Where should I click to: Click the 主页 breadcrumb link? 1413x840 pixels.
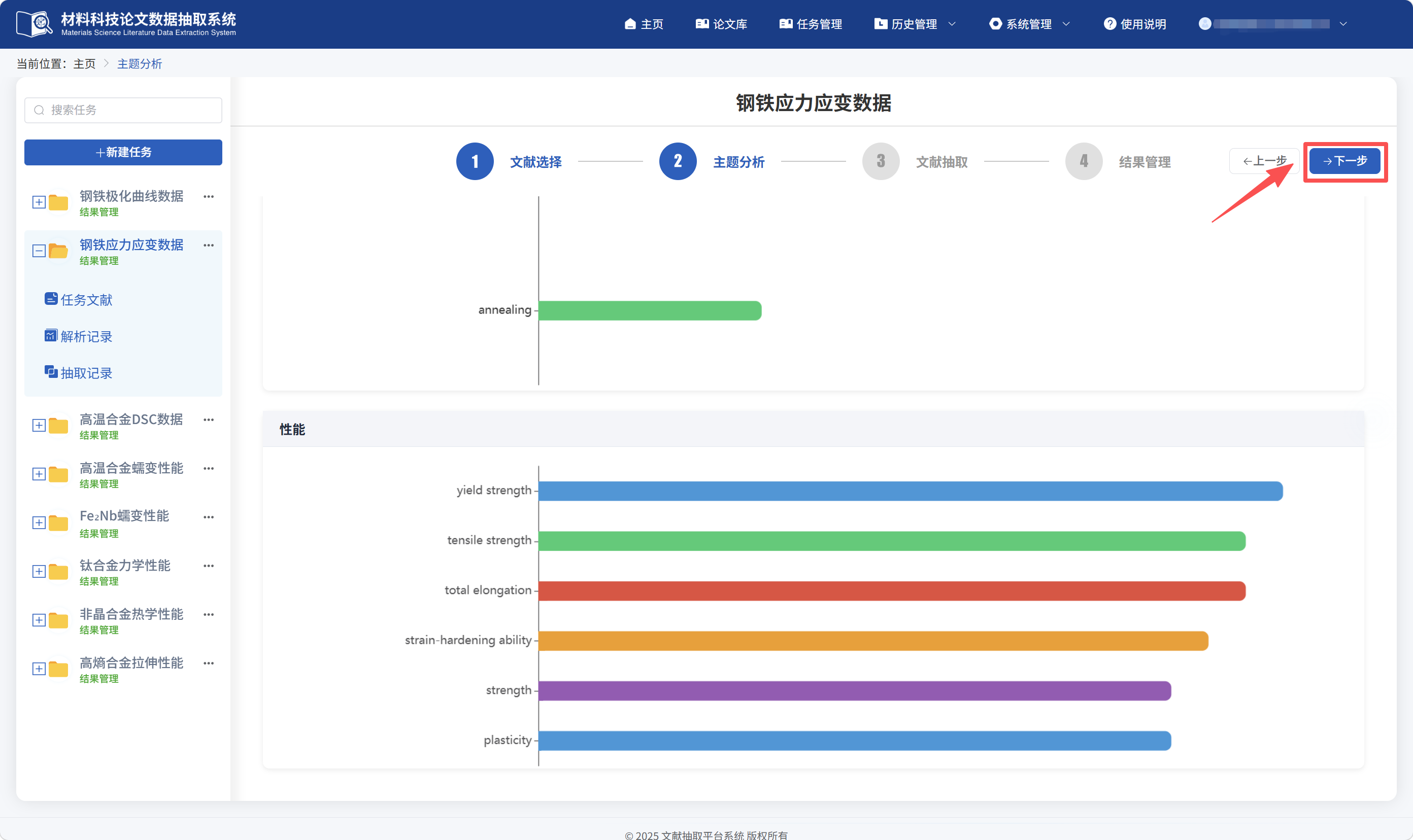[x=84, y=63]
